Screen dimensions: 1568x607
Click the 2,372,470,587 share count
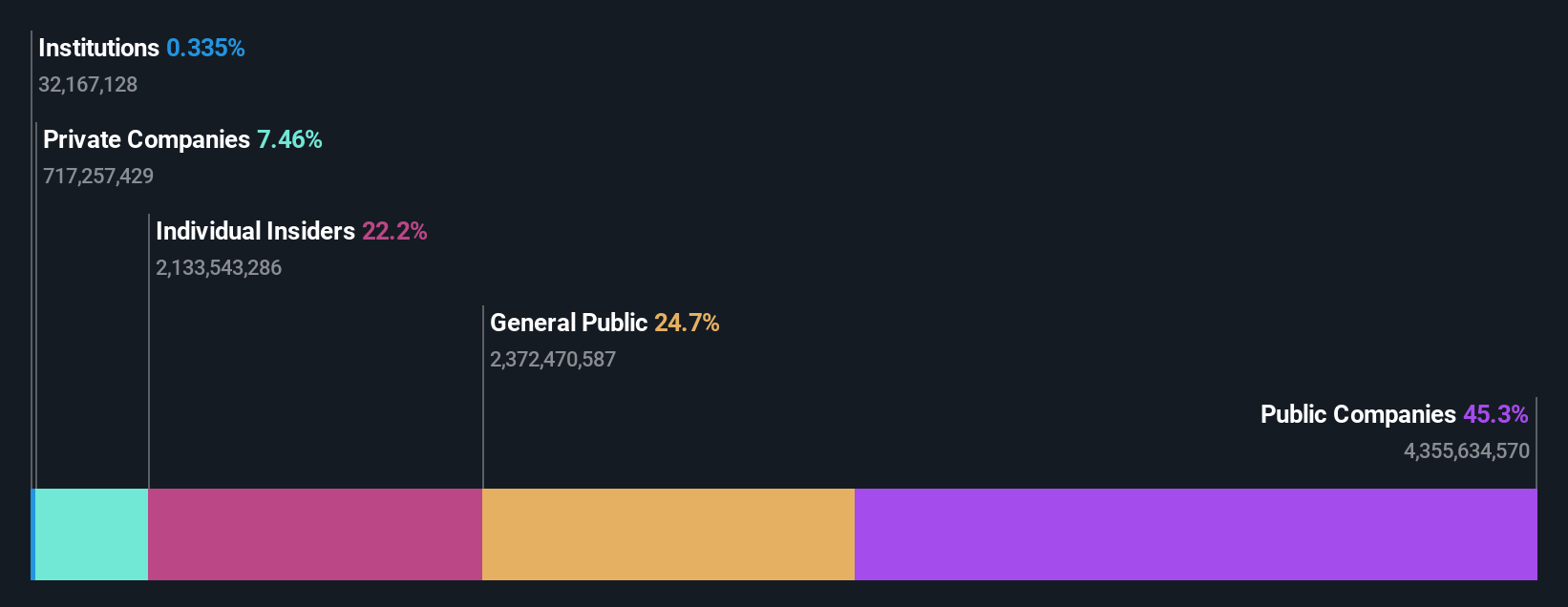pos(553,360)
